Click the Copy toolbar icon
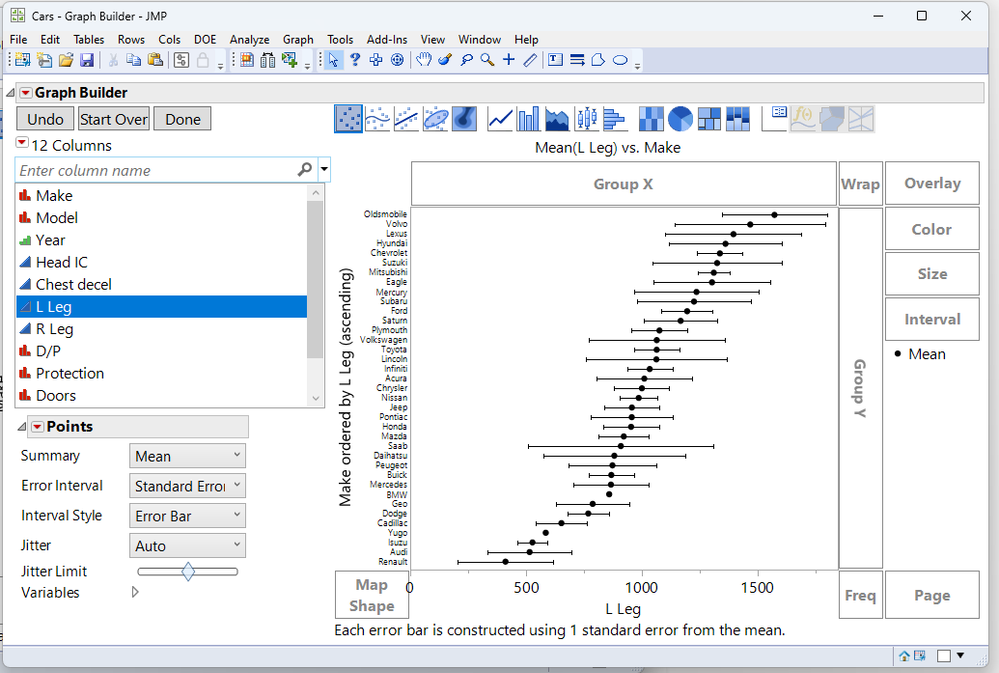The height and width of the screenshot is (673, 999). pos(133,61)
